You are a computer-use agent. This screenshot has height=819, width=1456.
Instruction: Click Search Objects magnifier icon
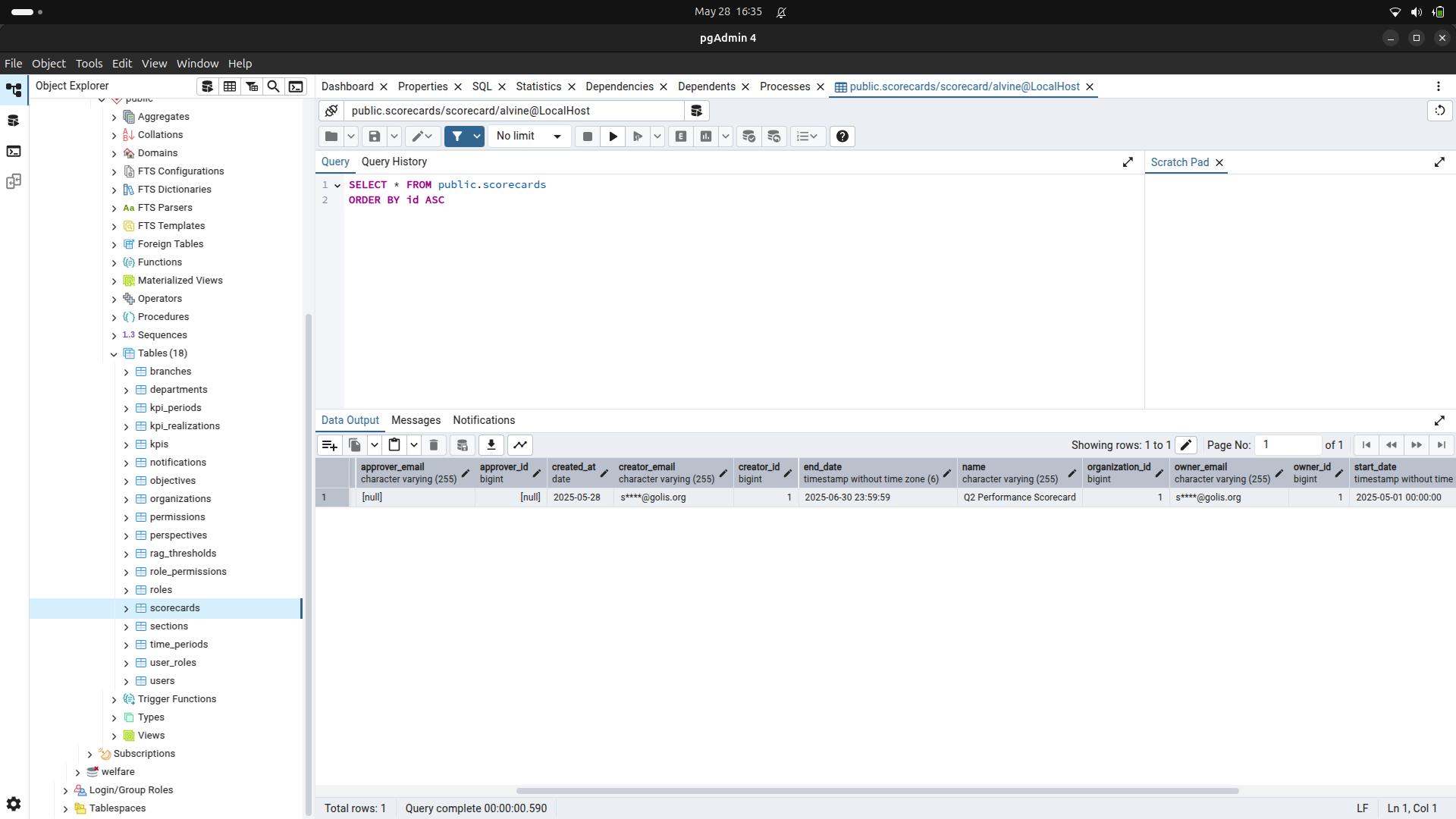(x=273, y=86)
